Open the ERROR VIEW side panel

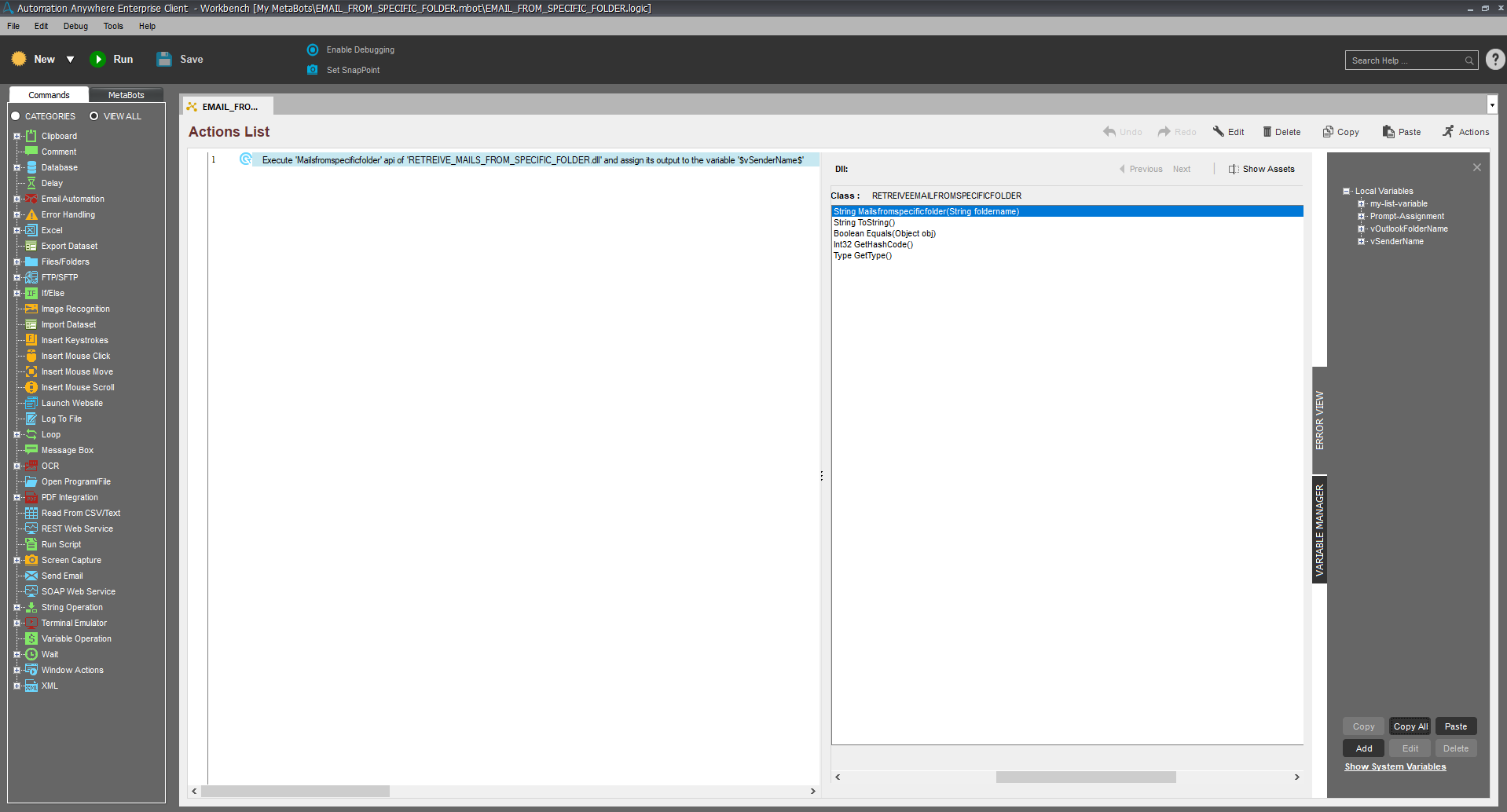1319,420
